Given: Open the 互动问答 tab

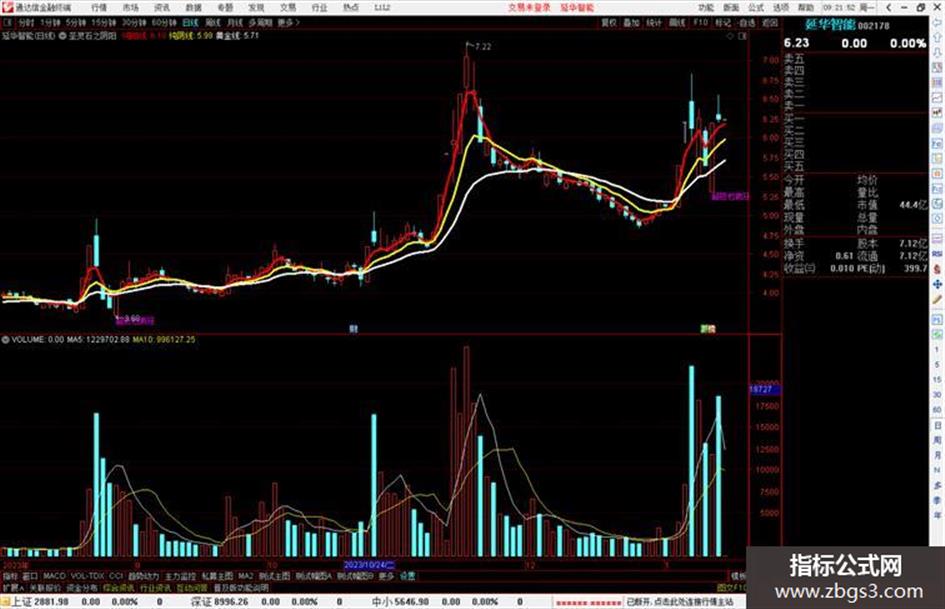Looking at the screenshot, I should click(x=192, y=588).
